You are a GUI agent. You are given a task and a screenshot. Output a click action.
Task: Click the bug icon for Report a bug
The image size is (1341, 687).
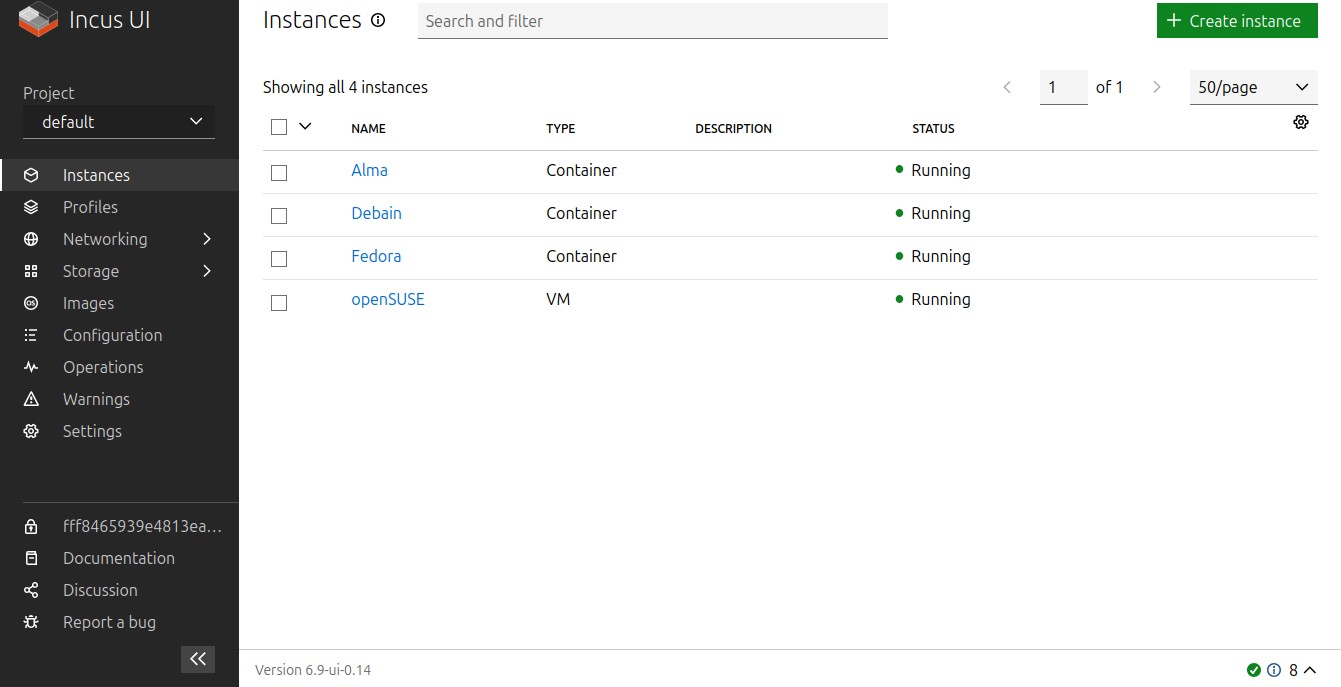click(x=31, y=622)
